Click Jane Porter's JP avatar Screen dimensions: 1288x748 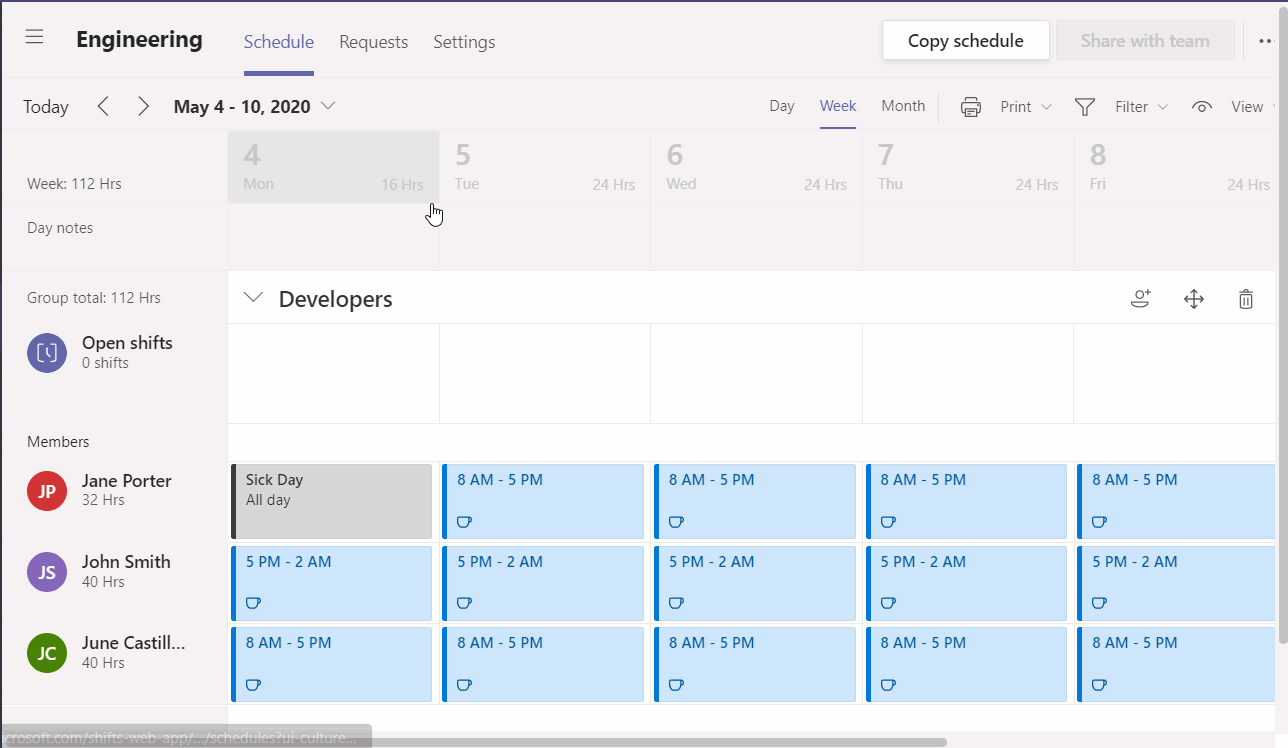(47, 490)
